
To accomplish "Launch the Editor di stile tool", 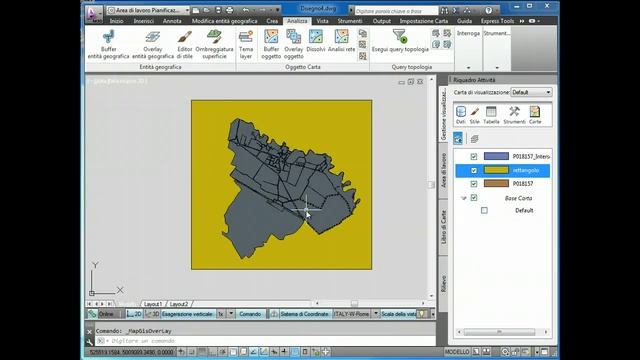I will [184, 44].
